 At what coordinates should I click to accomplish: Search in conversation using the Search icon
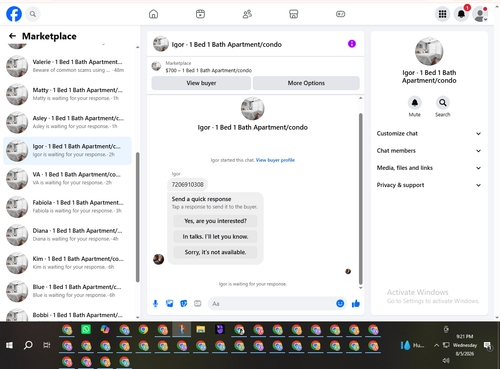pyautogui.click(x=443, y=103)
